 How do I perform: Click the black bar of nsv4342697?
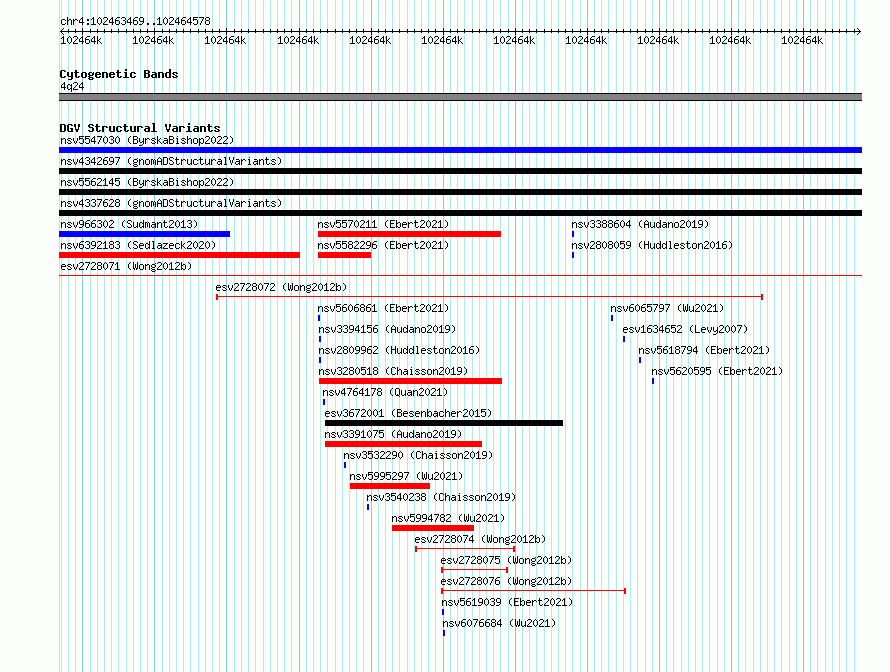[460, 171]
